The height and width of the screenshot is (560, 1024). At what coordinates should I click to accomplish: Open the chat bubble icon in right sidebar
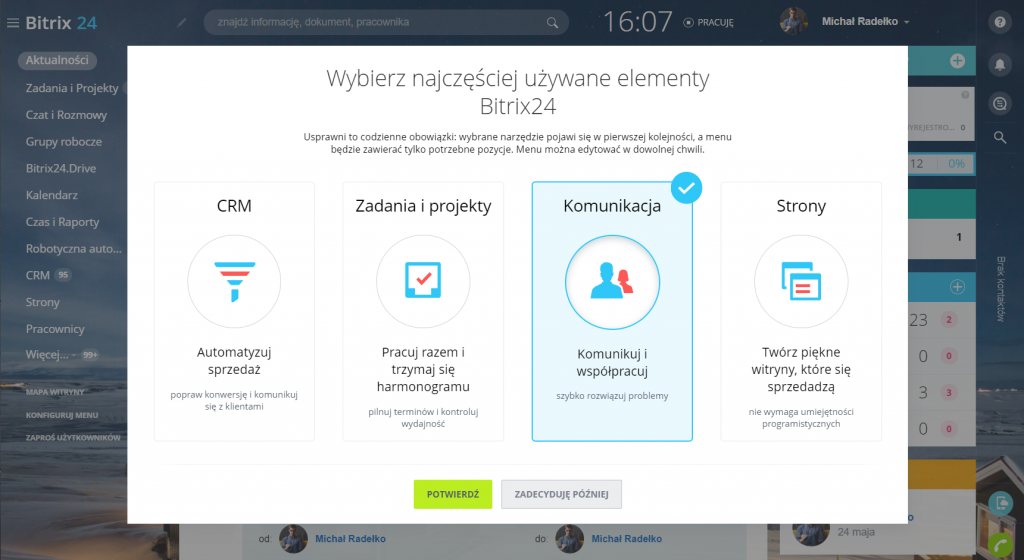point(998,102)
